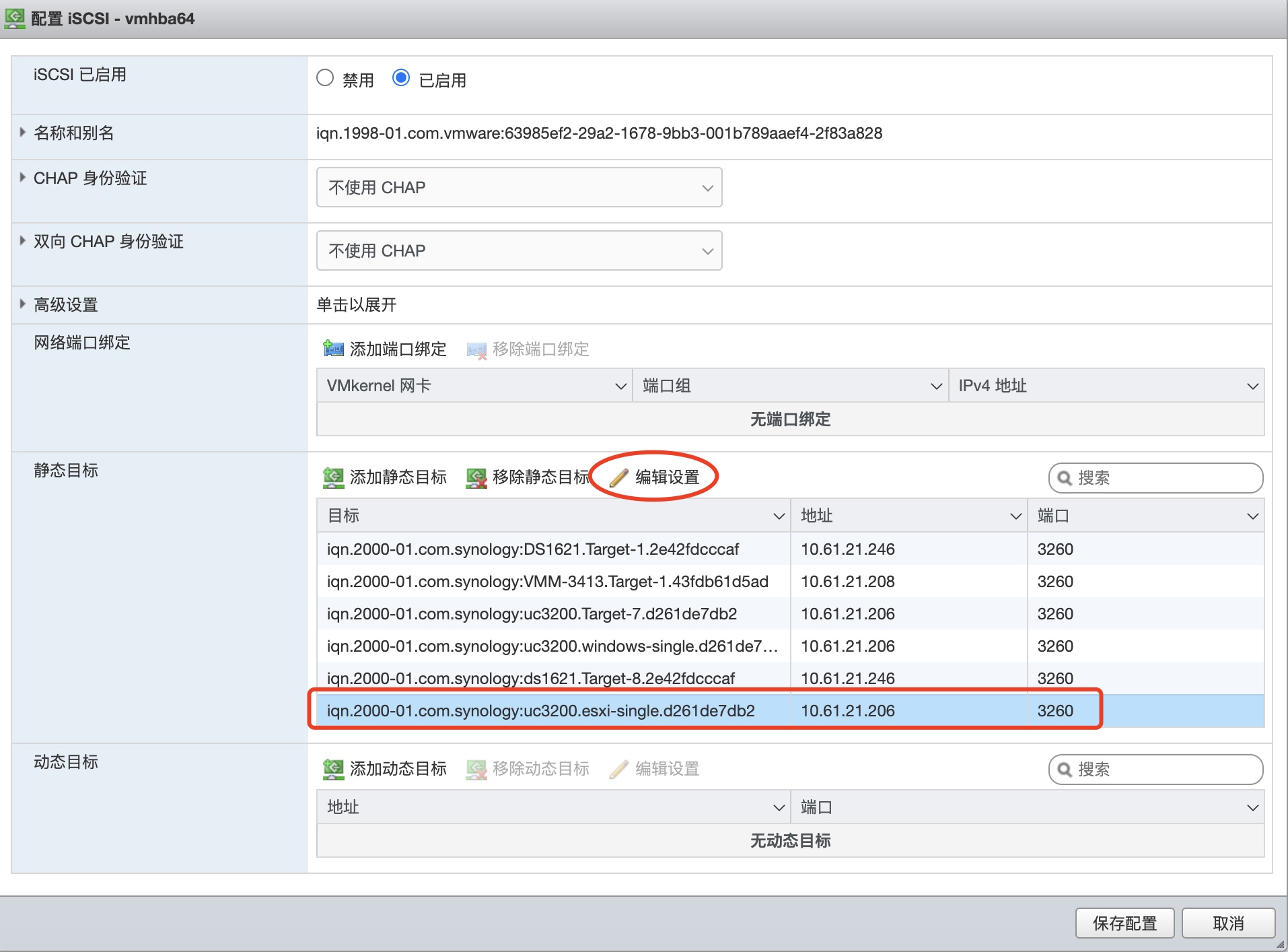Screen dimensions: 1288x952
Task: Expand the 高级设置 section
Action: coord(22,304)
